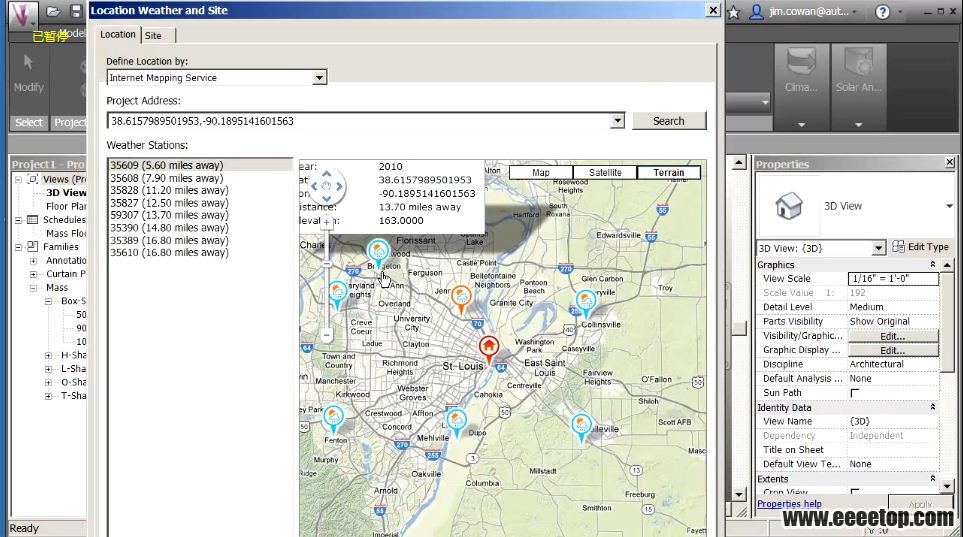Collapse the Views node in project browser

click(x=18, y=179)
